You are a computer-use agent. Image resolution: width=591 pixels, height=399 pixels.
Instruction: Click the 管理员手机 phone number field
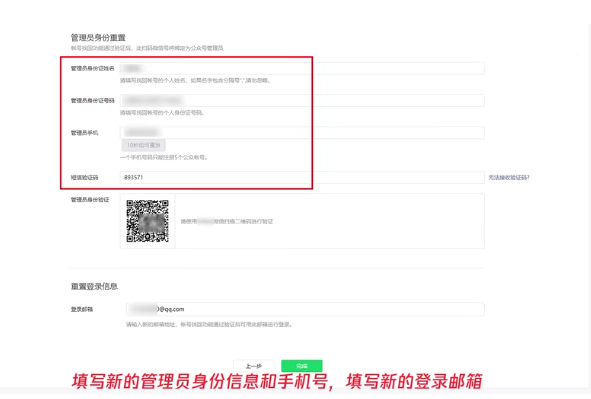click(x=302, y=133)
